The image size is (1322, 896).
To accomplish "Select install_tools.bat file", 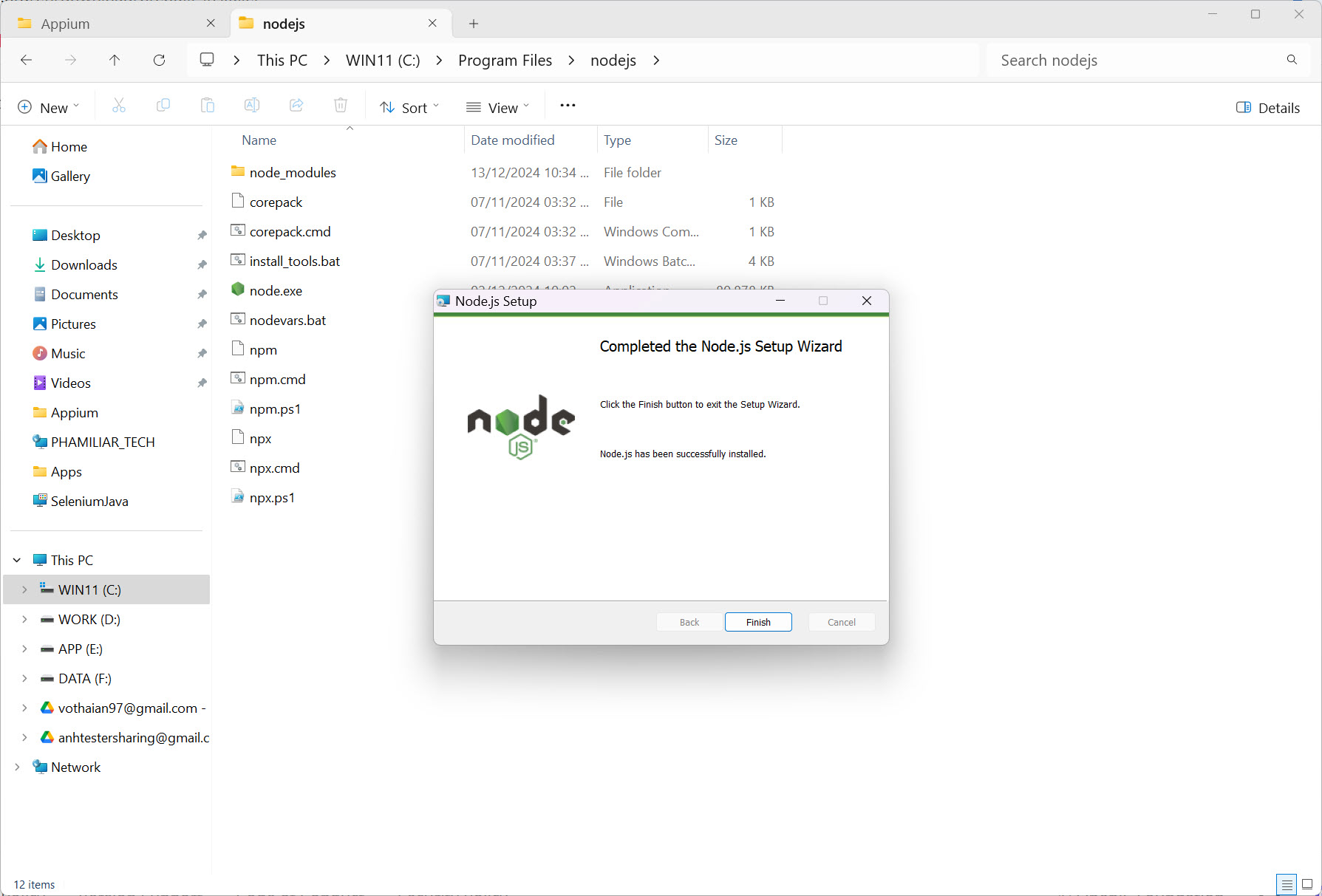I will [x=294, y=261].
